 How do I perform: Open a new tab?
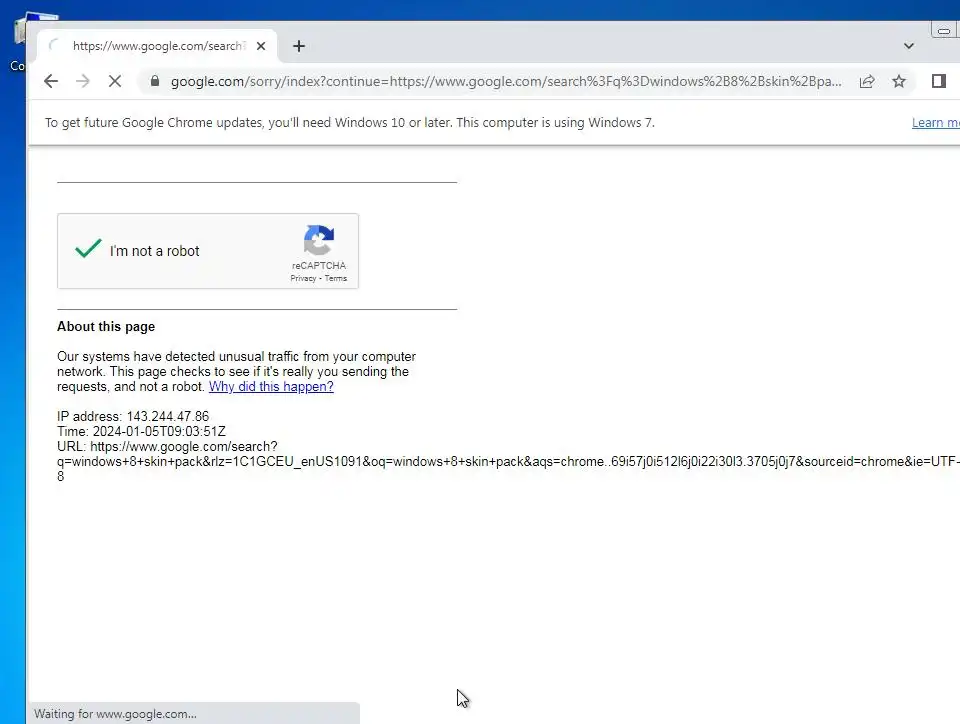coord(299,47)
